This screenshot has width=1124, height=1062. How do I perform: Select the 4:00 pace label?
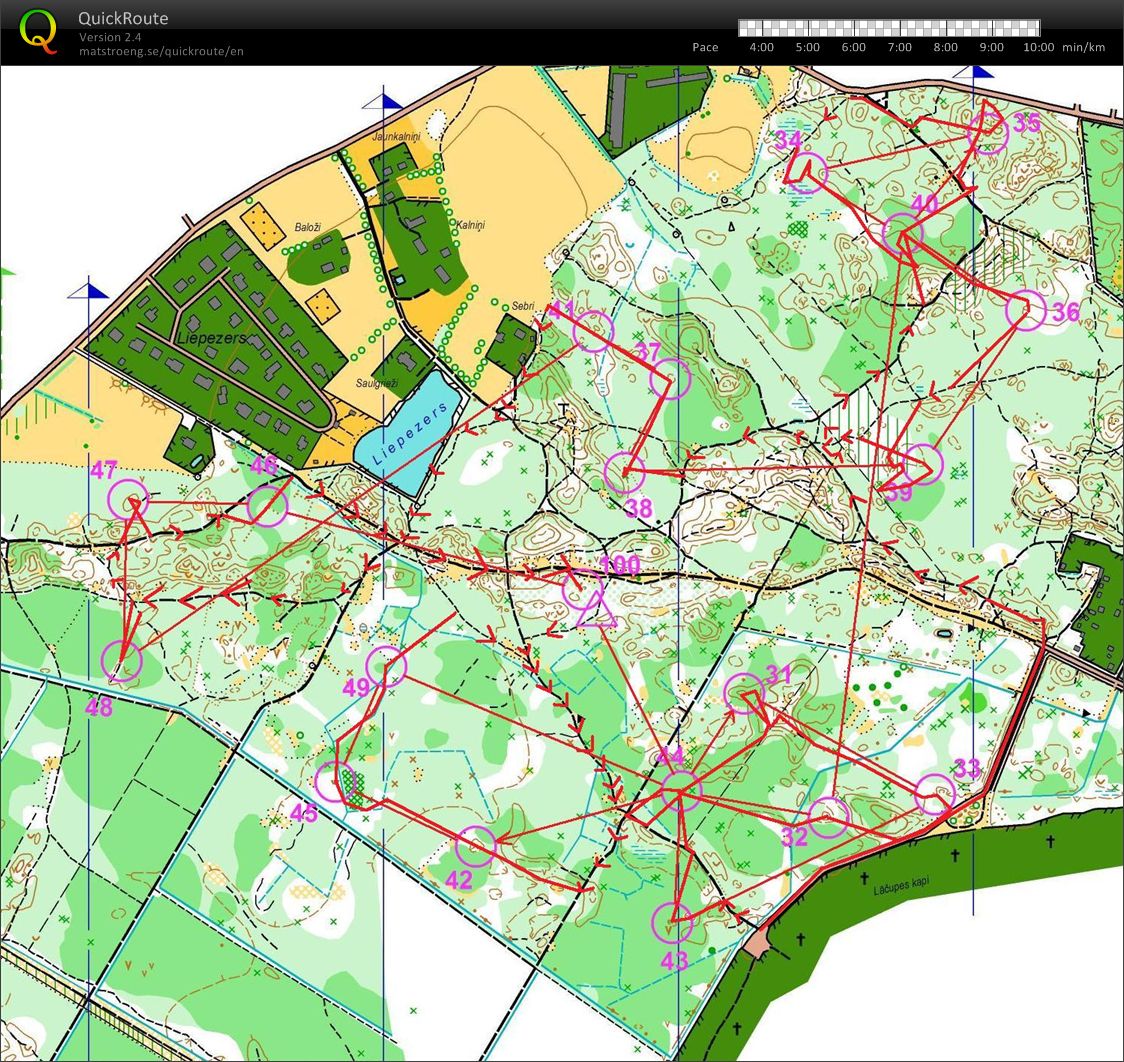[x=761, y=47]
